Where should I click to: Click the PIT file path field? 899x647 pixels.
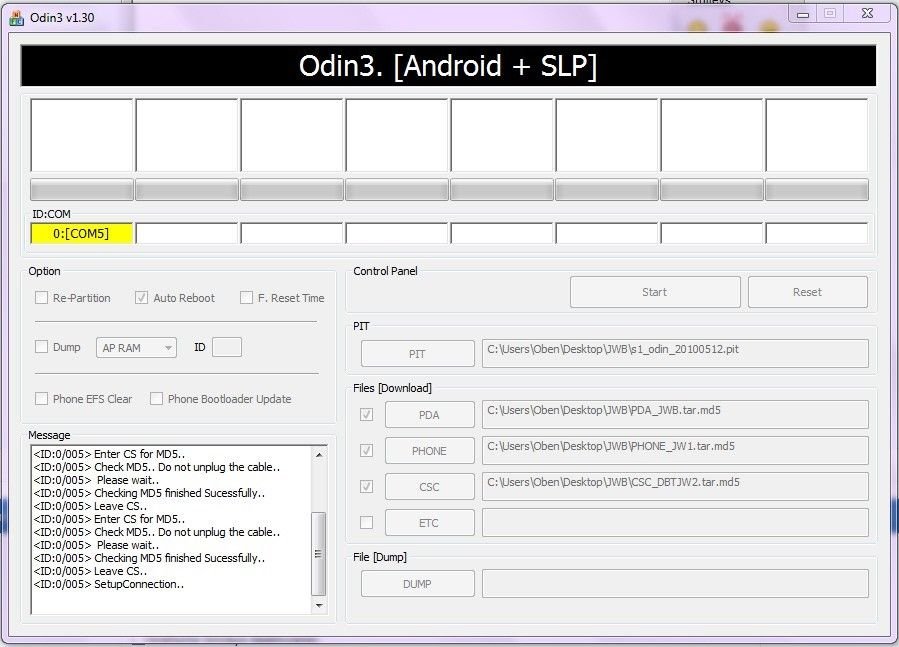tap(675, 353)
